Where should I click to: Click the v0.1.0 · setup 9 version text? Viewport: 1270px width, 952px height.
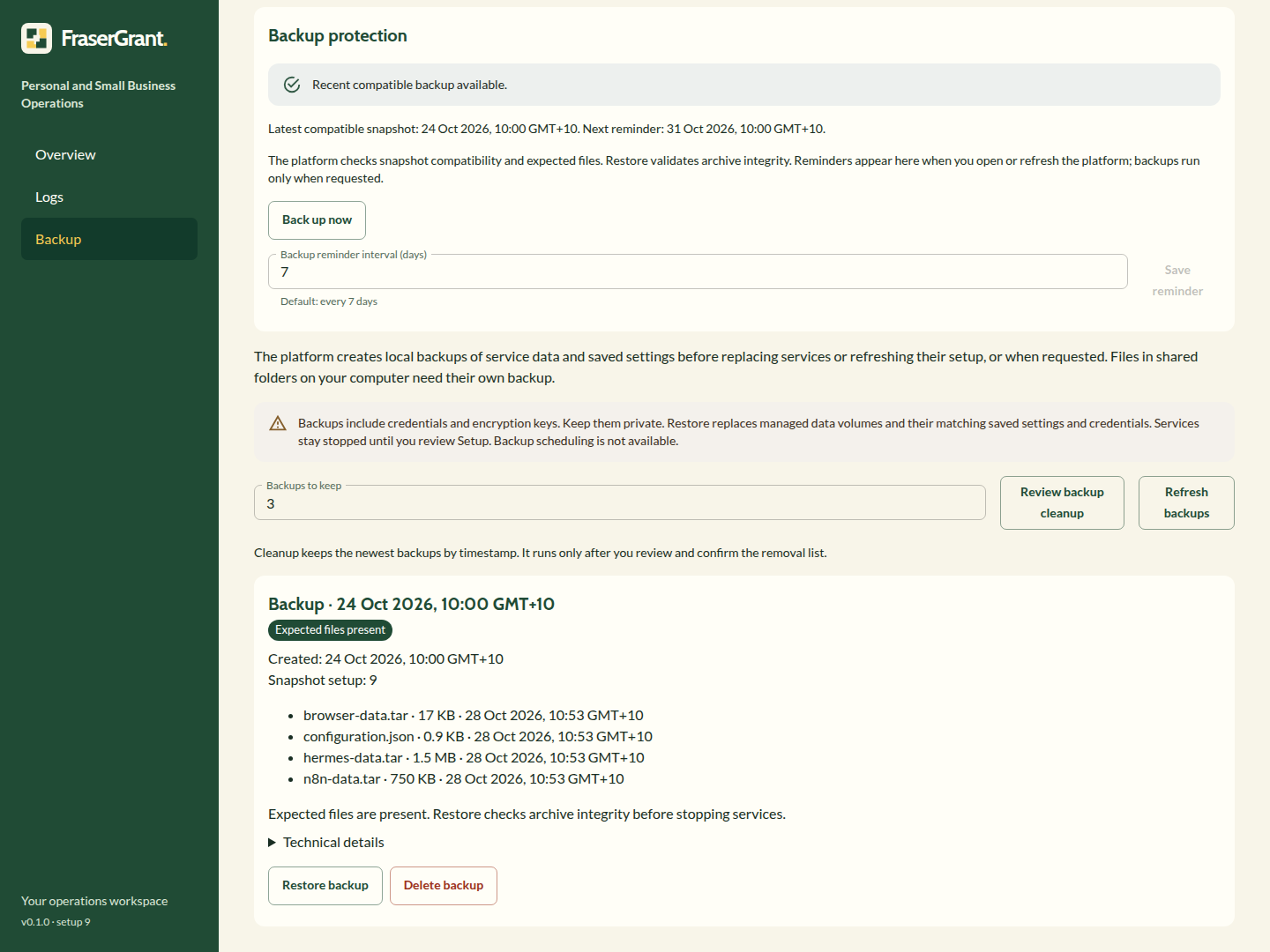pyautogui.click(x=56, y=922)
